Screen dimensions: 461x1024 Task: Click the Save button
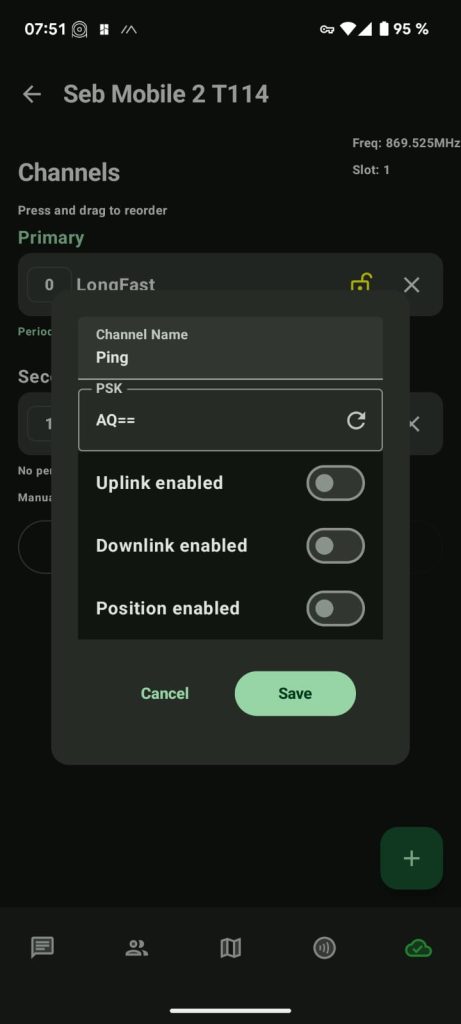(x=295, y=694)
